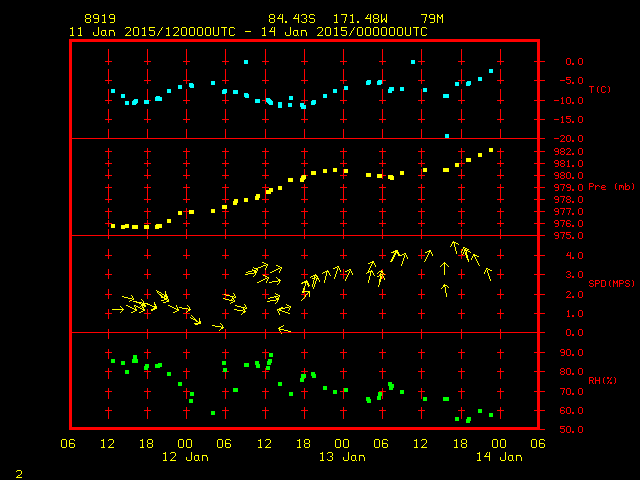The height and width of the screenshot is (480, 640).
Task: Click the 00 hour label above 12 Jan
Action: pos(185,444)
